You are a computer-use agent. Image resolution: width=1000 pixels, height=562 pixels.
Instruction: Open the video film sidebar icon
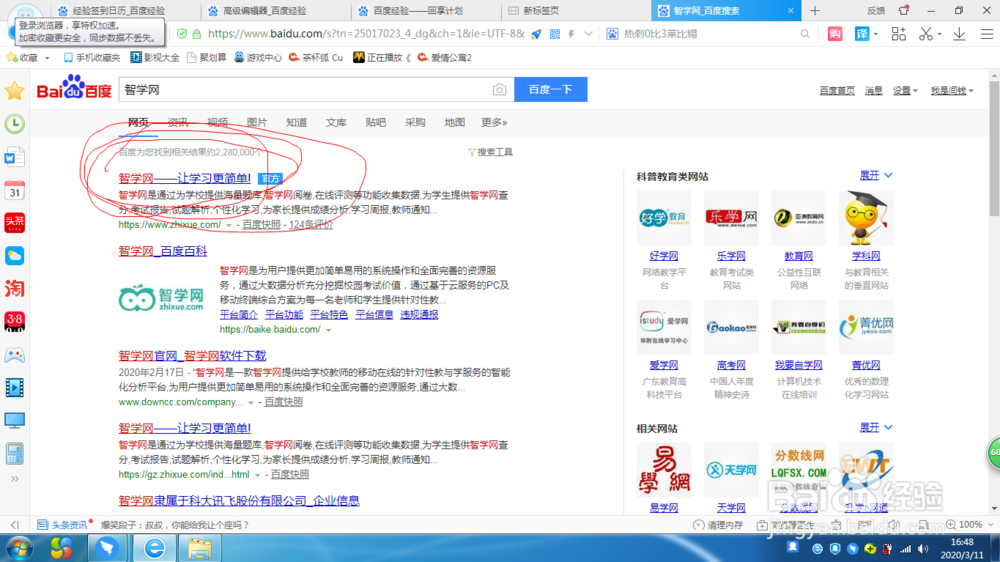tap(14, 387)
